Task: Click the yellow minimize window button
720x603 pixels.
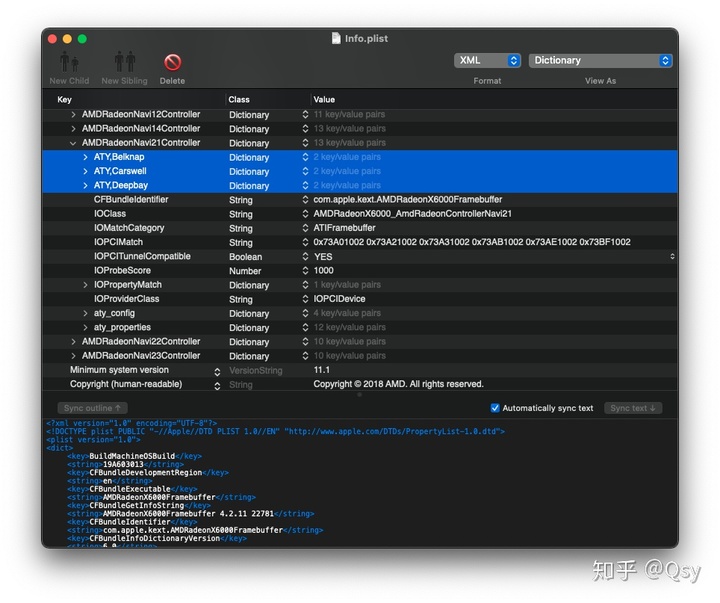Action: point(67,39)
